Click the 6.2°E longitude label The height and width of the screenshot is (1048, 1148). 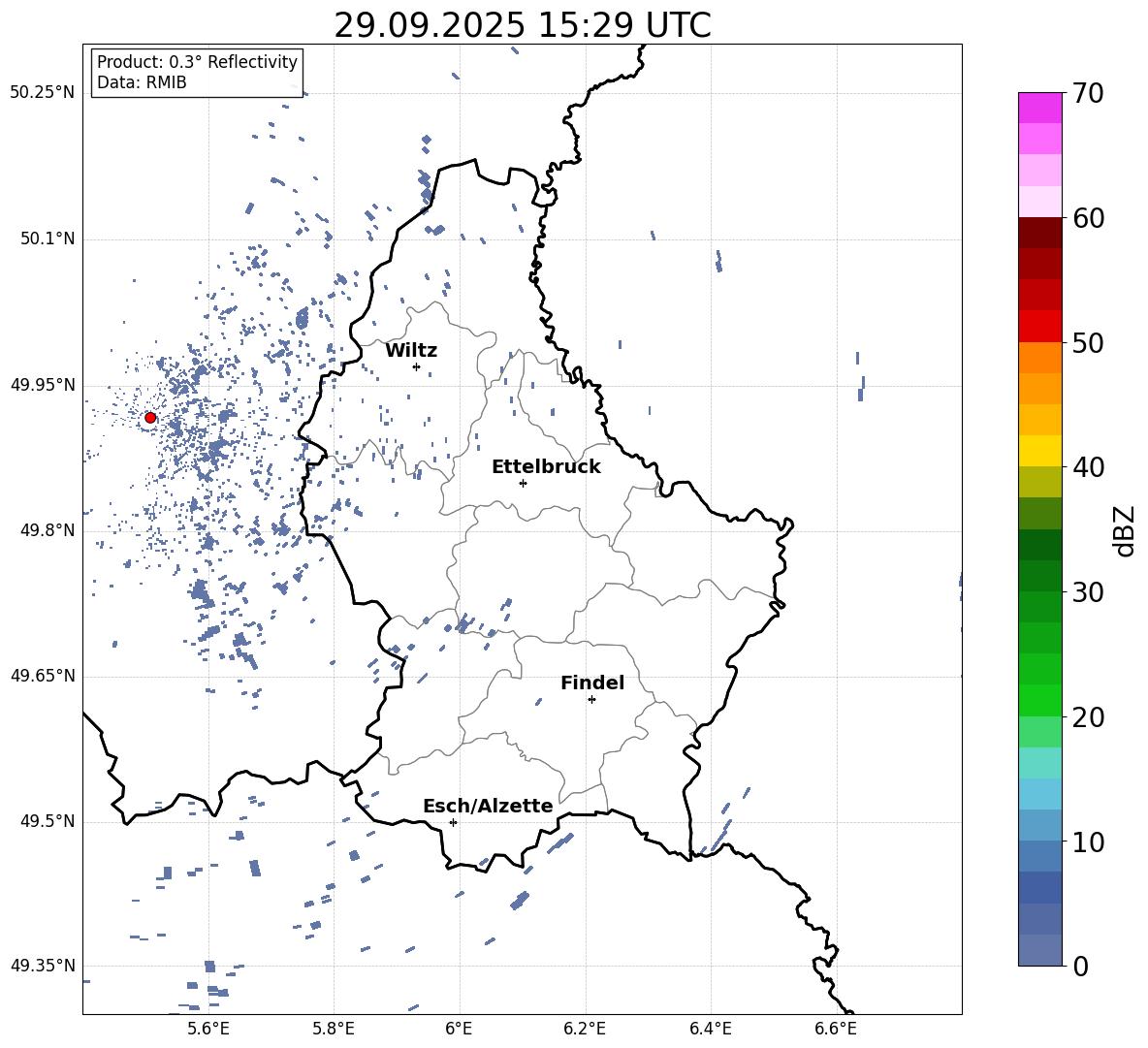pos(585,1029)
